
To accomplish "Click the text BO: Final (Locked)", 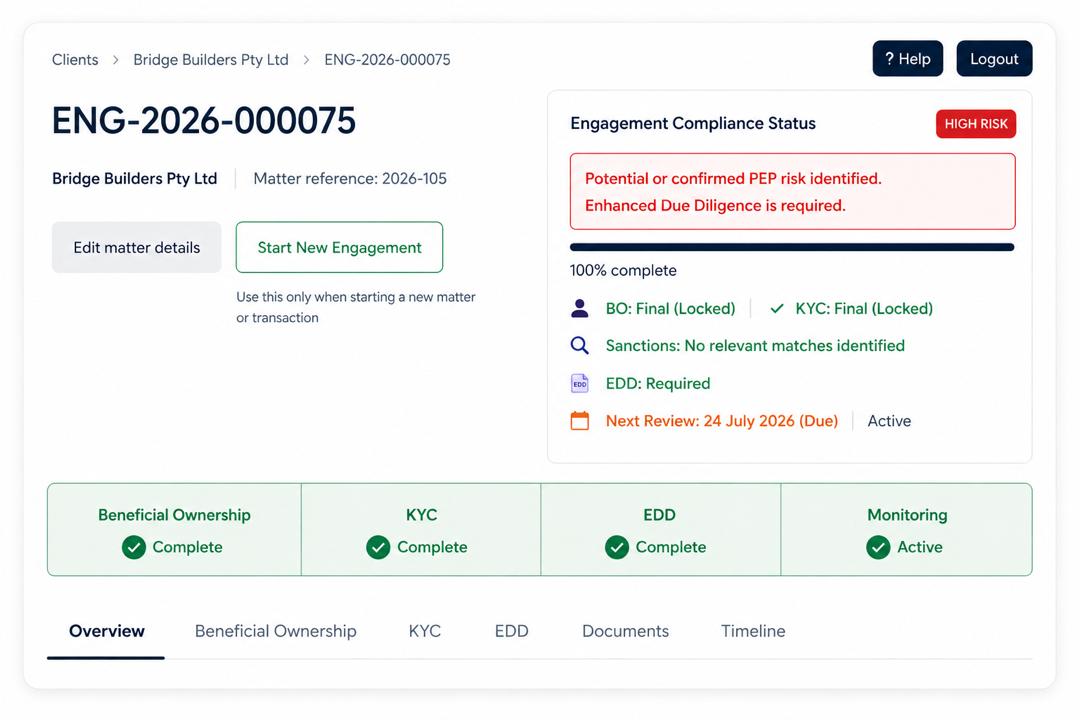I will 670,309.
